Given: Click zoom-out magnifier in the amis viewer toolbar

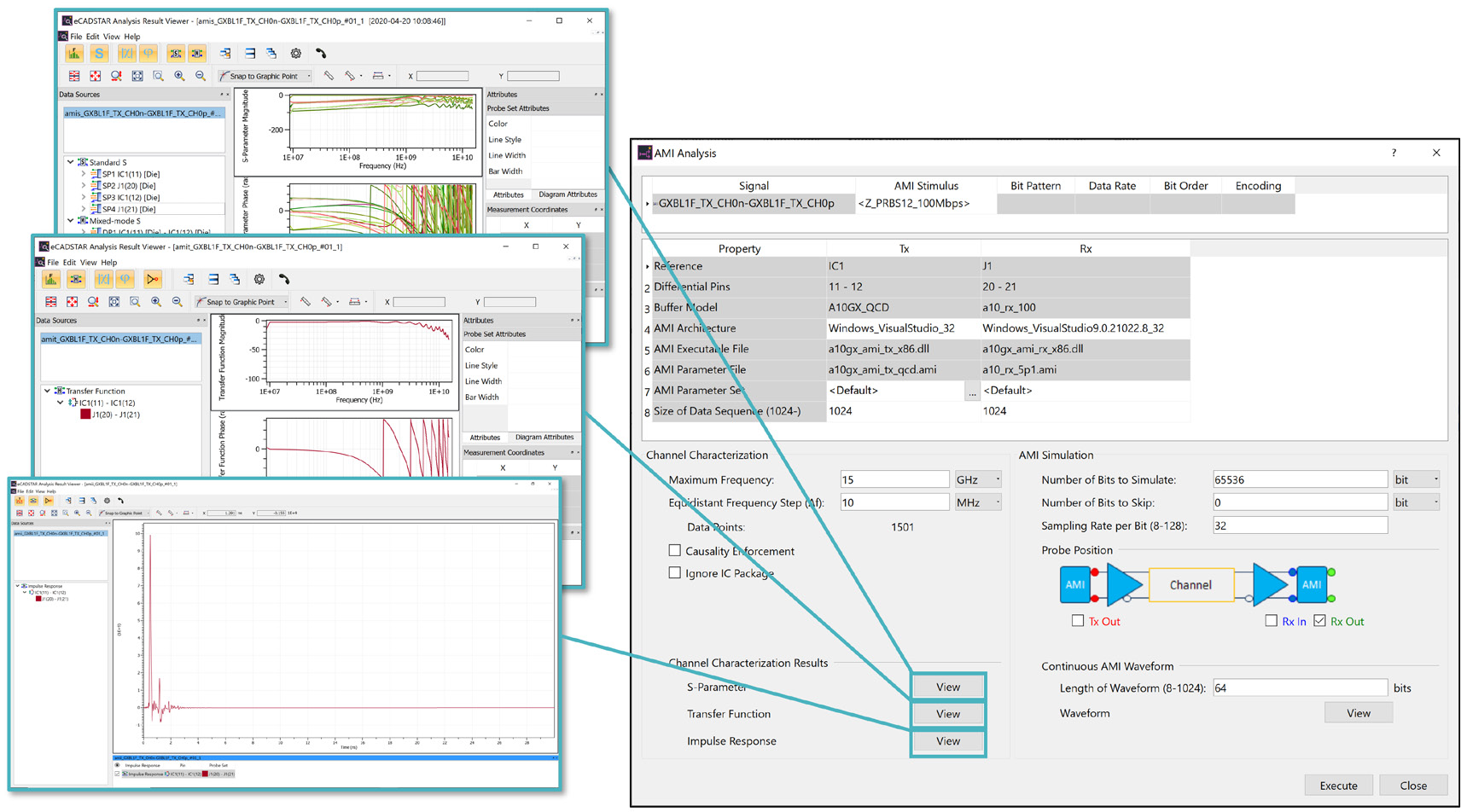Looking at the screenshot, I should [201, 76].
